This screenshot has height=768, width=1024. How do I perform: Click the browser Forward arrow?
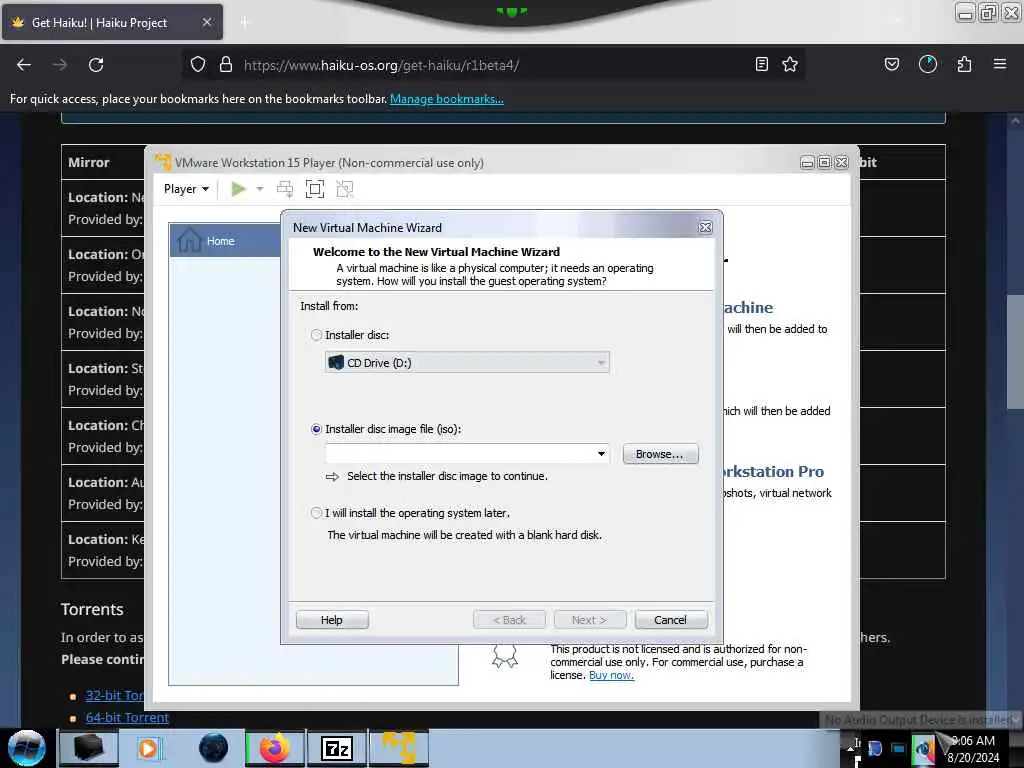[60, 65]
